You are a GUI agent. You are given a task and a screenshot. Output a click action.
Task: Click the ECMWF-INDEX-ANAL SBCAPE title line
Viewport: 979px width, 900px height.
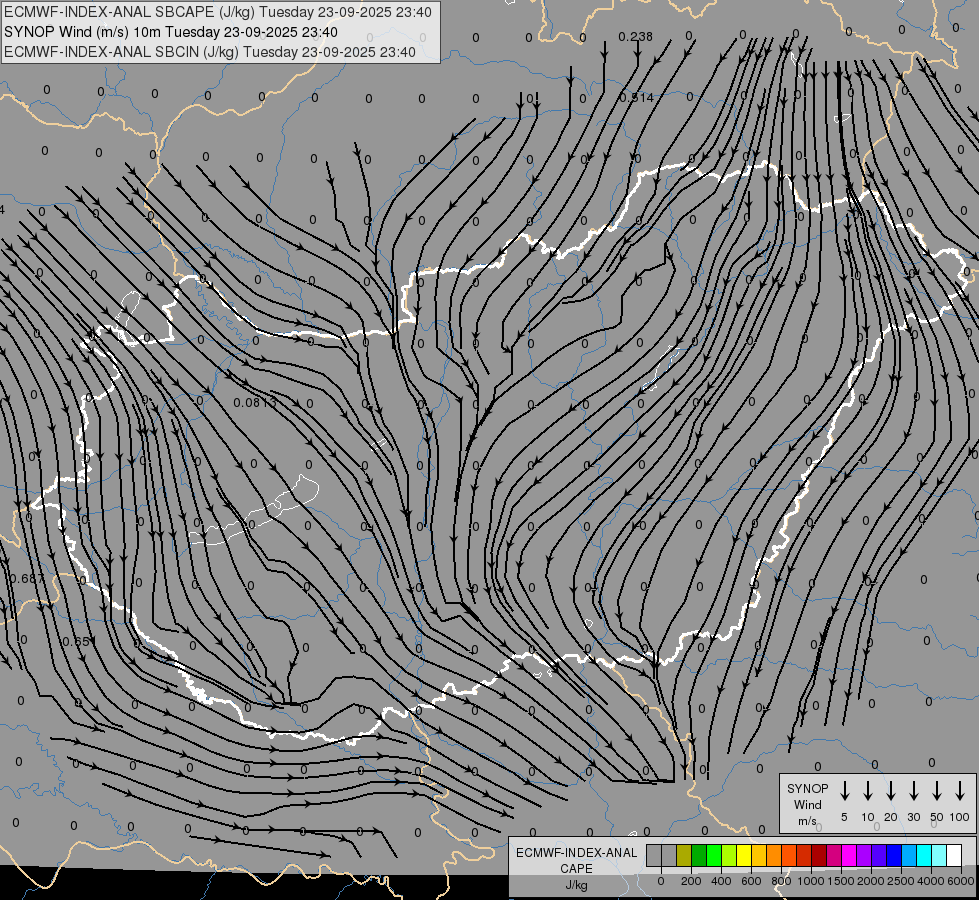[218, 12]
